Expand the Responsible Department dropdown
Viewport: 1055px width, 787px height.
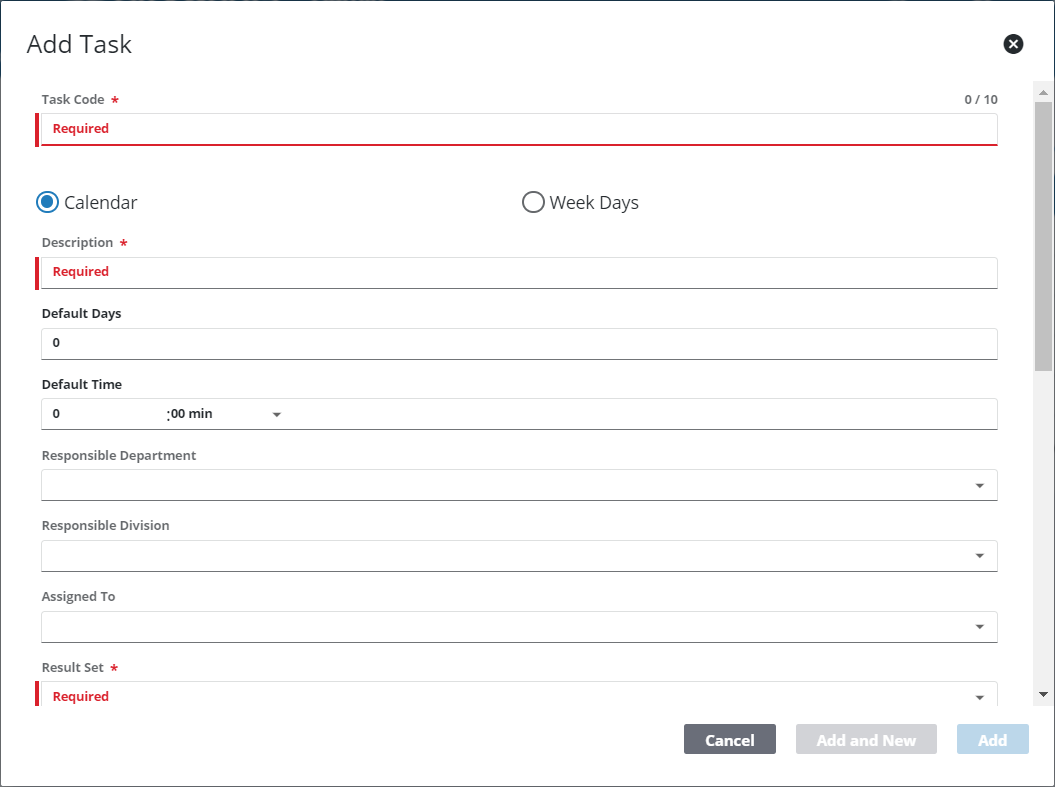pyautogui.click(x=979, y=486)
